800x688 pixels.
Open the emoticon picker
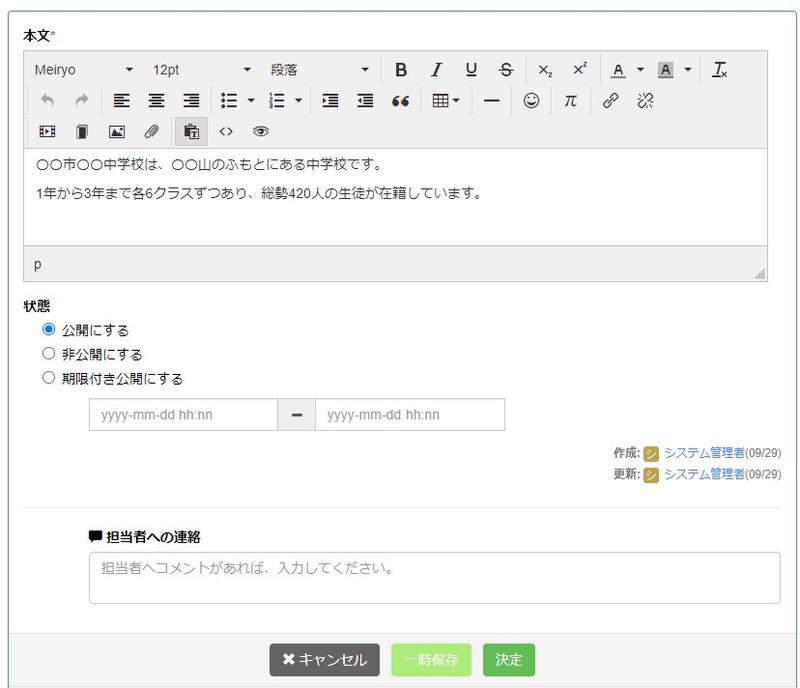tap(531, 101)
